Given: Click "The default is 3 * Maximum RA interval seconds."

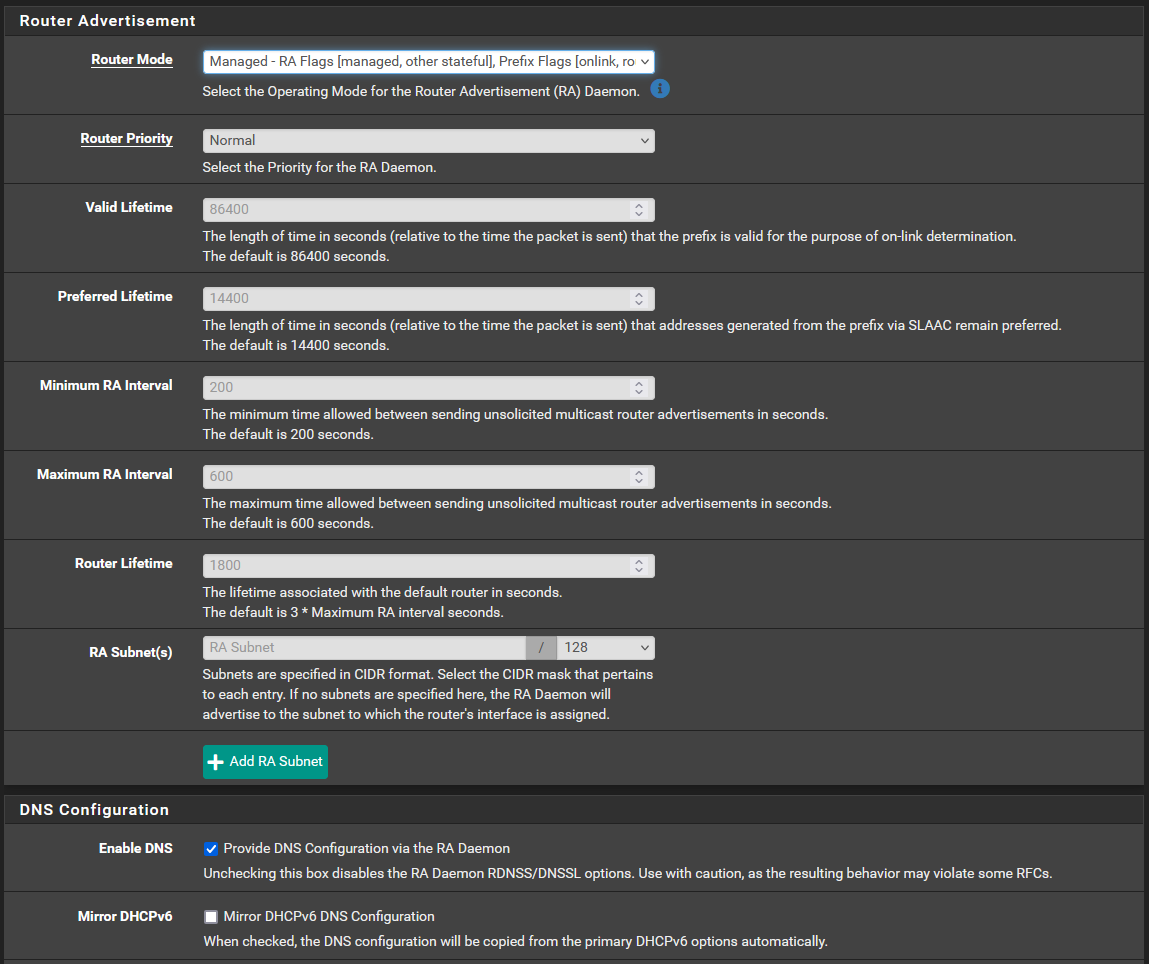Looking at the screenshot, I should click(353, 612).
